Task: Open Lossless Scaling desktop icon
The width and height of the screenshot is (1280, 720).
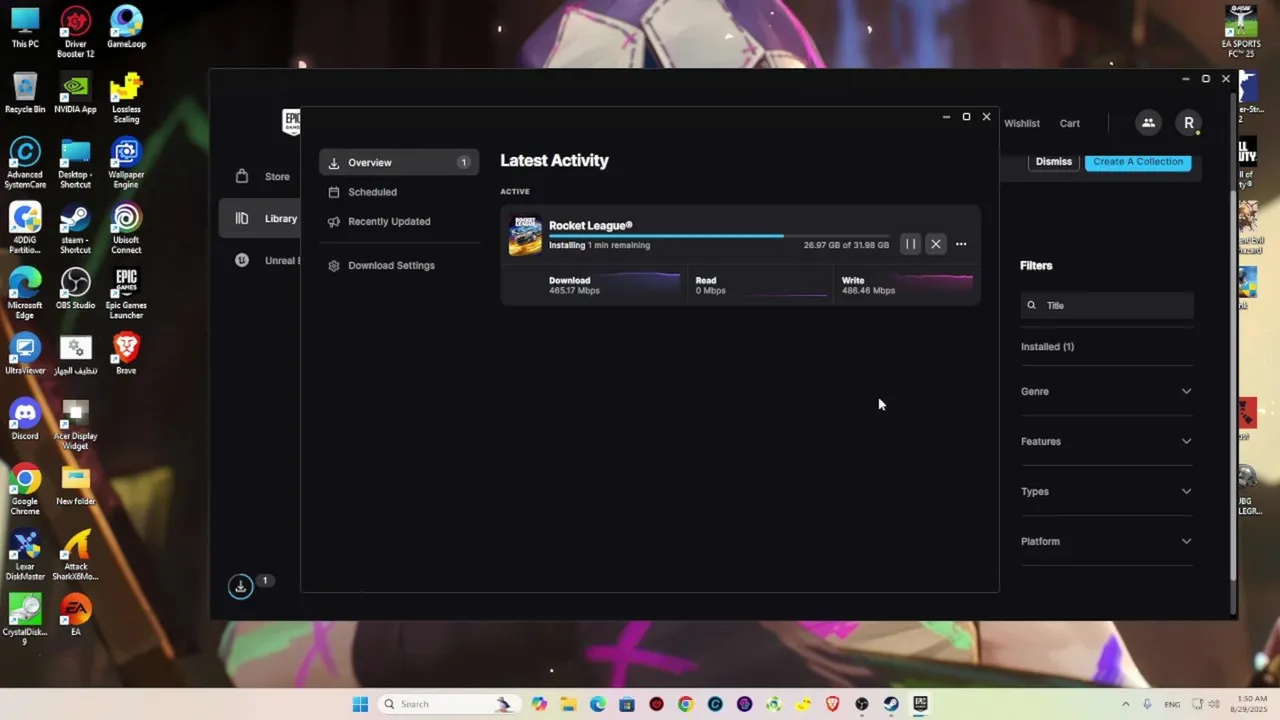Action: coord(126,98)
